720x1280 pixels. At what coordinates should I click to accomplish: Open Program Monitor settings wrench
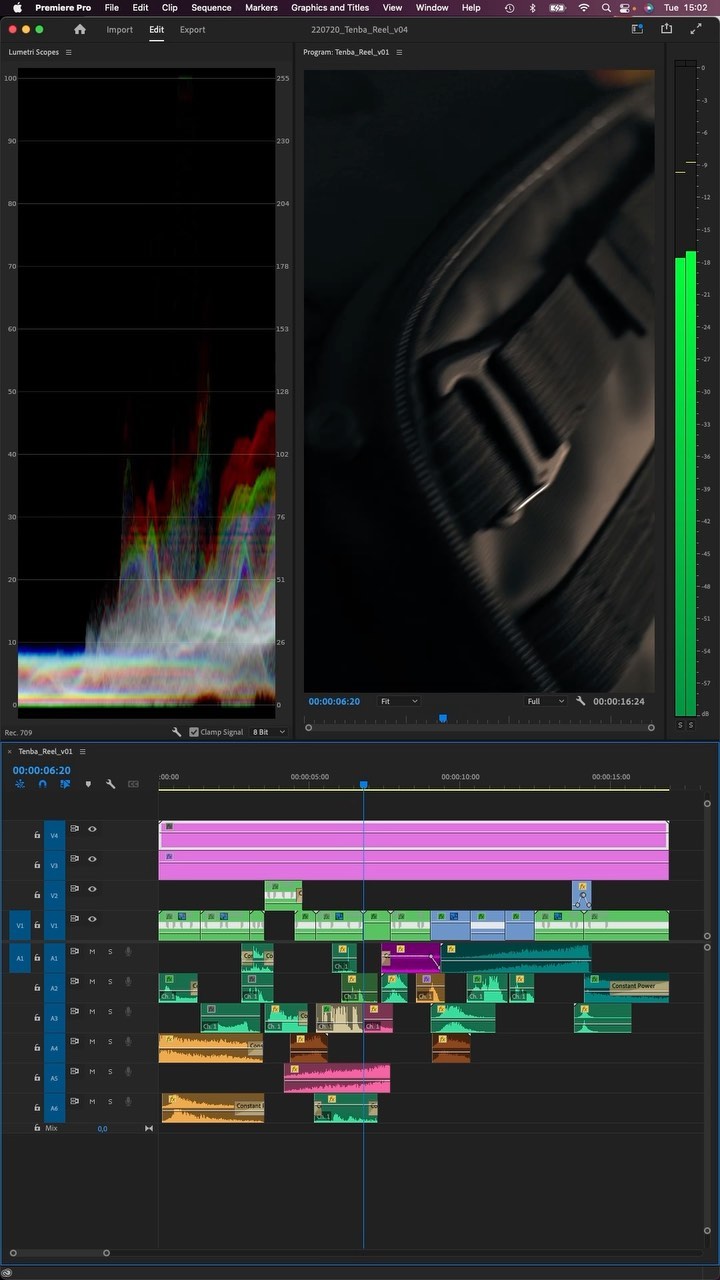tap(581, 701)
